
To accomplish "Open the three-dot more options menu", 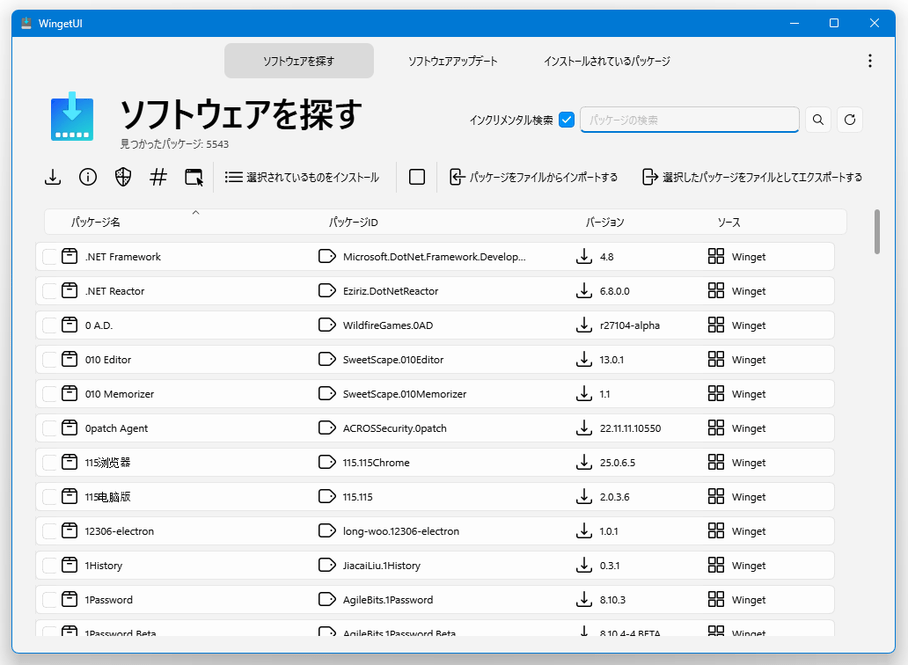I will click(870, 61).
